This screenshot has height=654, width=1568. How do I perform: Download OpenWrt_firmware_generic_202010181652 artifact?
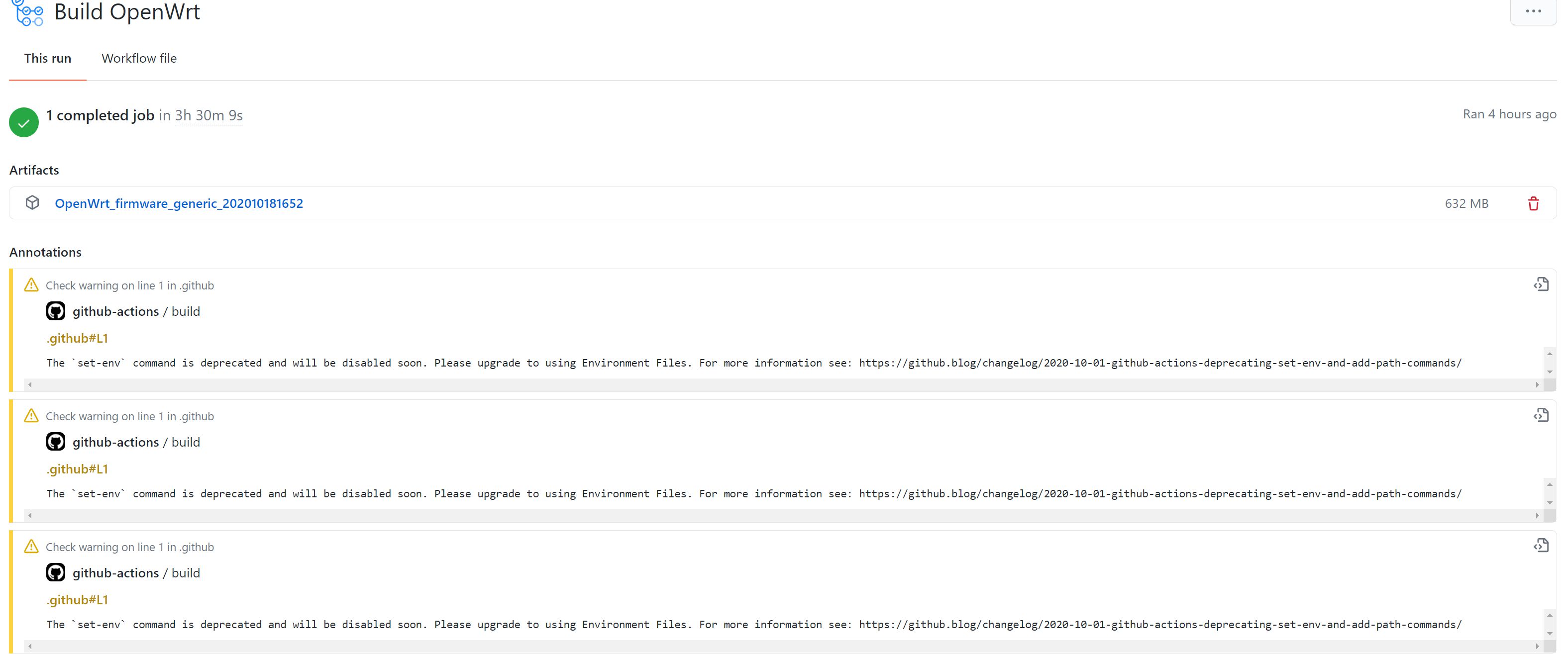[x=178, y=204]
